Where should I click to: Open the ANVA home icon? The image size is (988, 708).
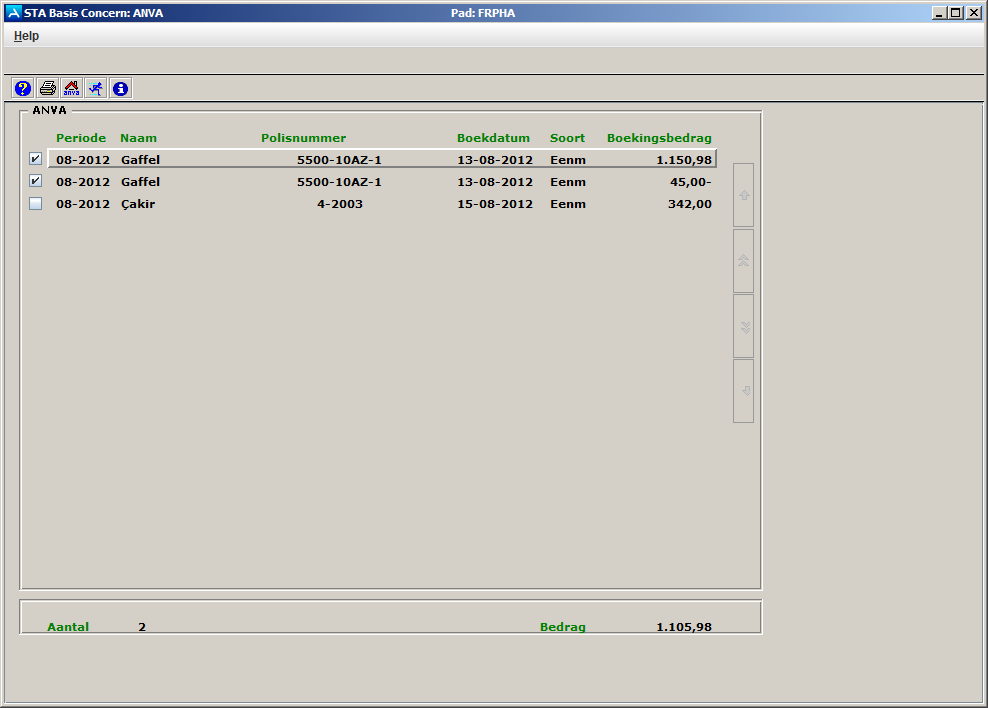[71, 88]
